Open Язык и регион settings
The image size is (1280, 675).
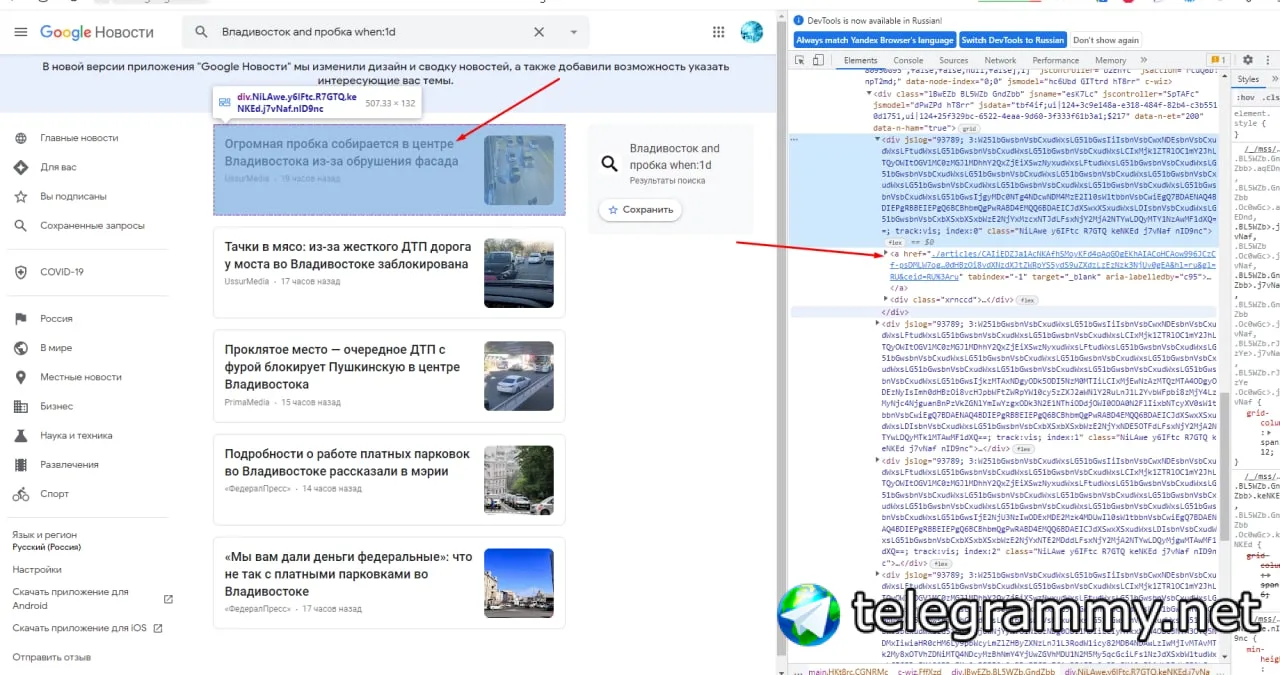tap(45, 541)
